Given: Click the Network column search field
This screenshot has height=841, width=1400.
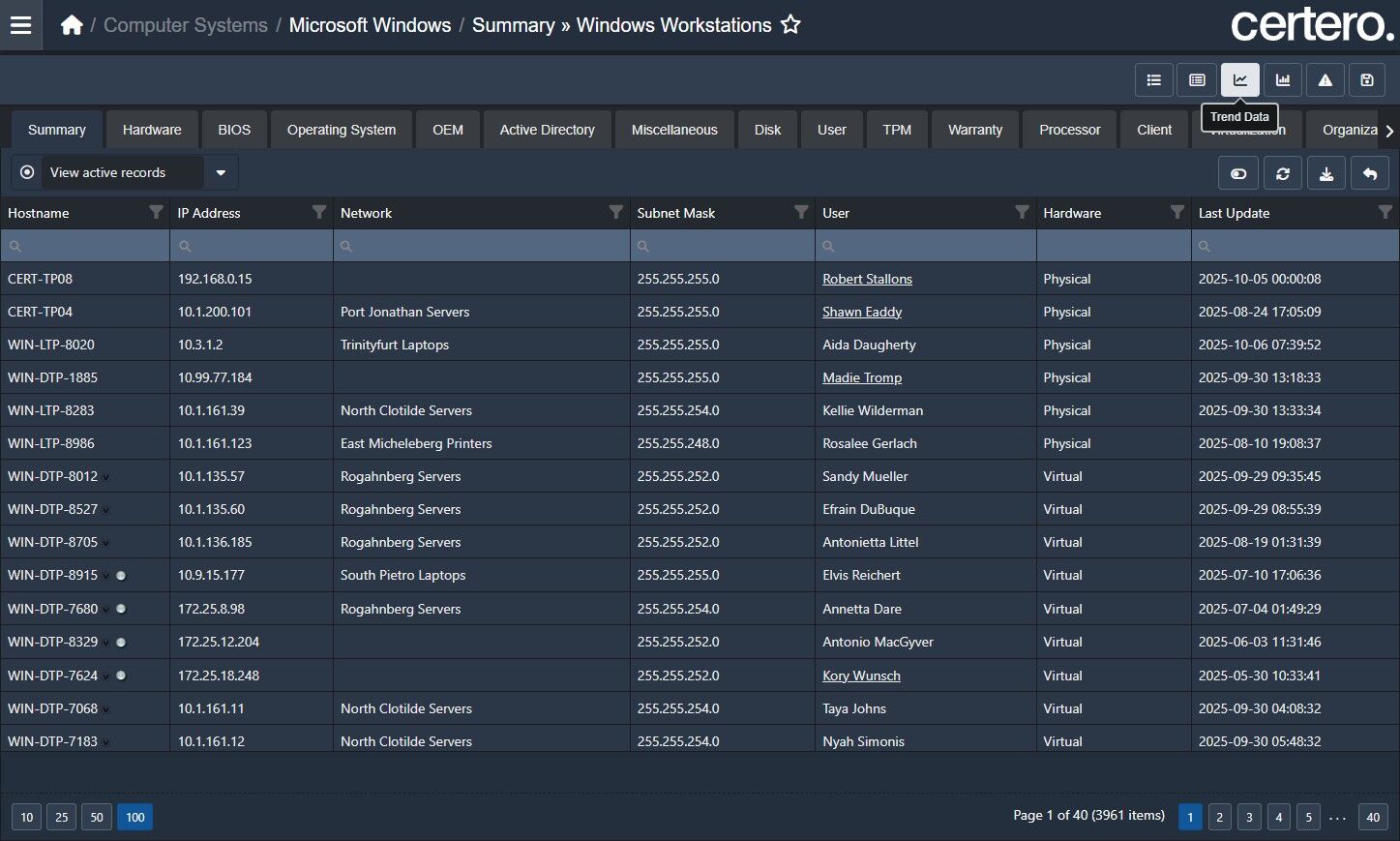Looking at the screenshot, I should (x=481, y=246).
